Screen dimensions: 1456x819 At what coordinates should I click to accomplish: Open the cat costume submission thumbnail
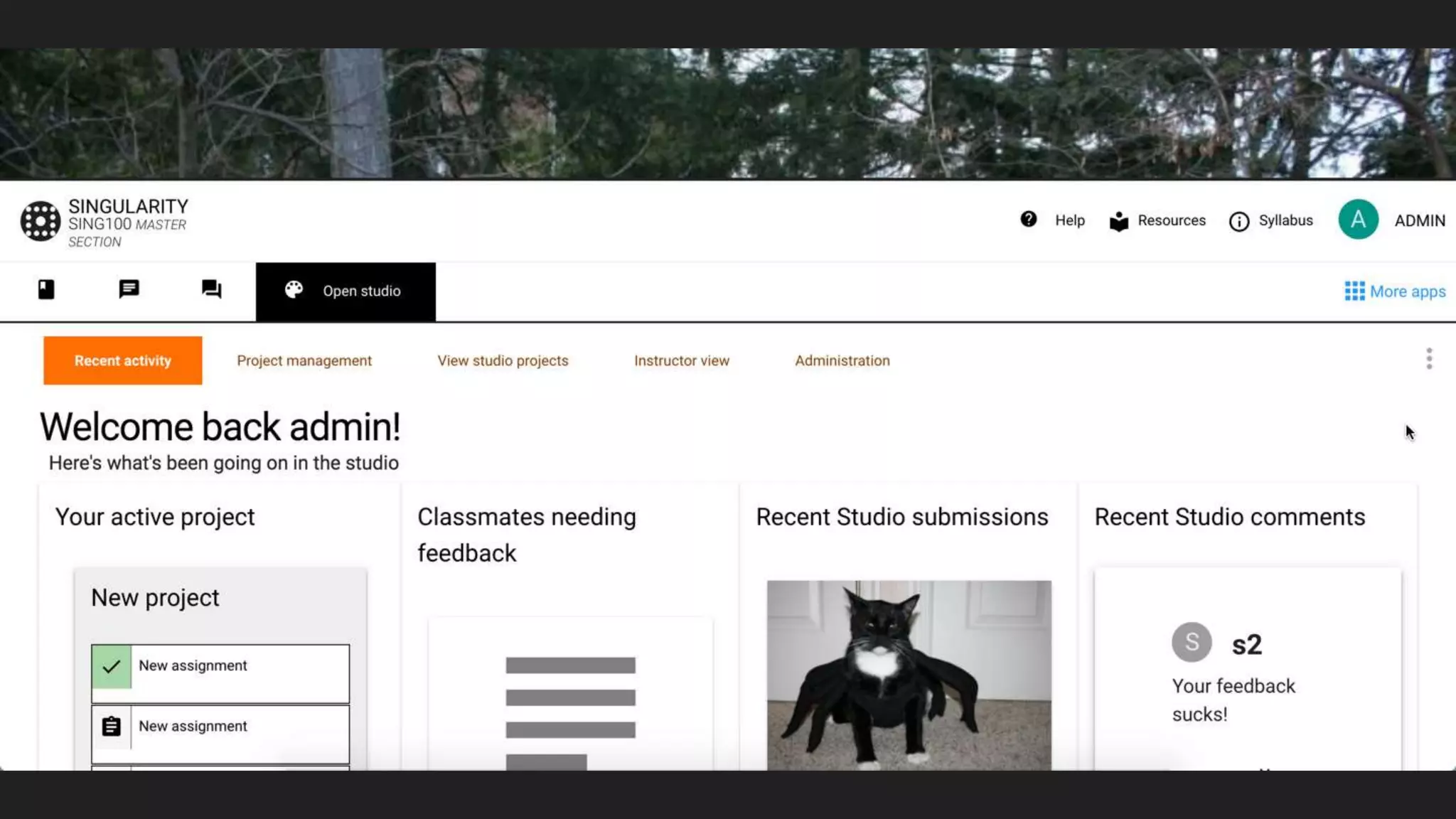[x=909, y=674]
